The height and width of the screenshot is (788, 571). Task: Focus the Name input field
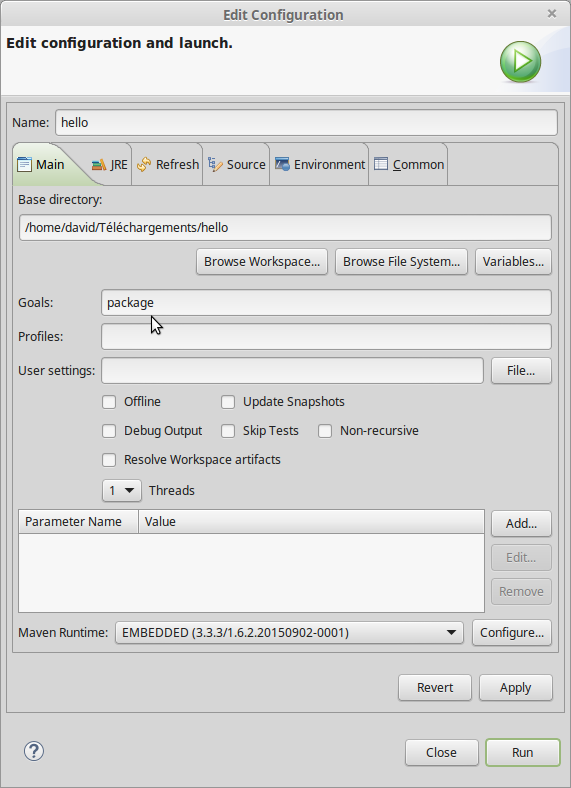(306, 123)
